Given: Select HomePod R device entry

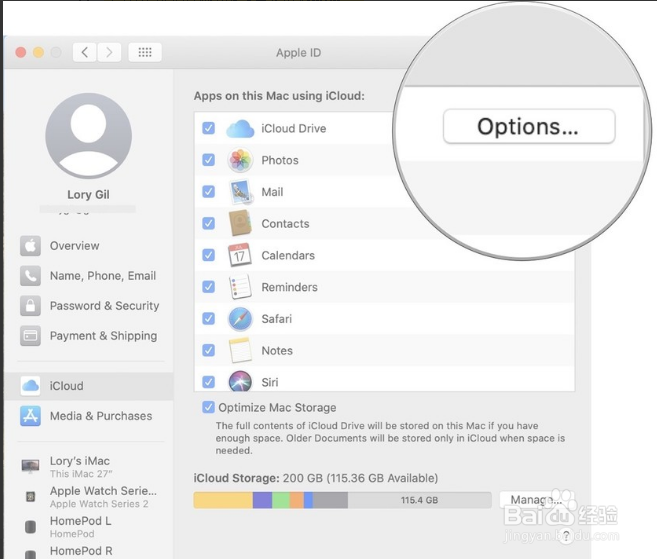Looking at the screenshot, I should coord(89,551).
